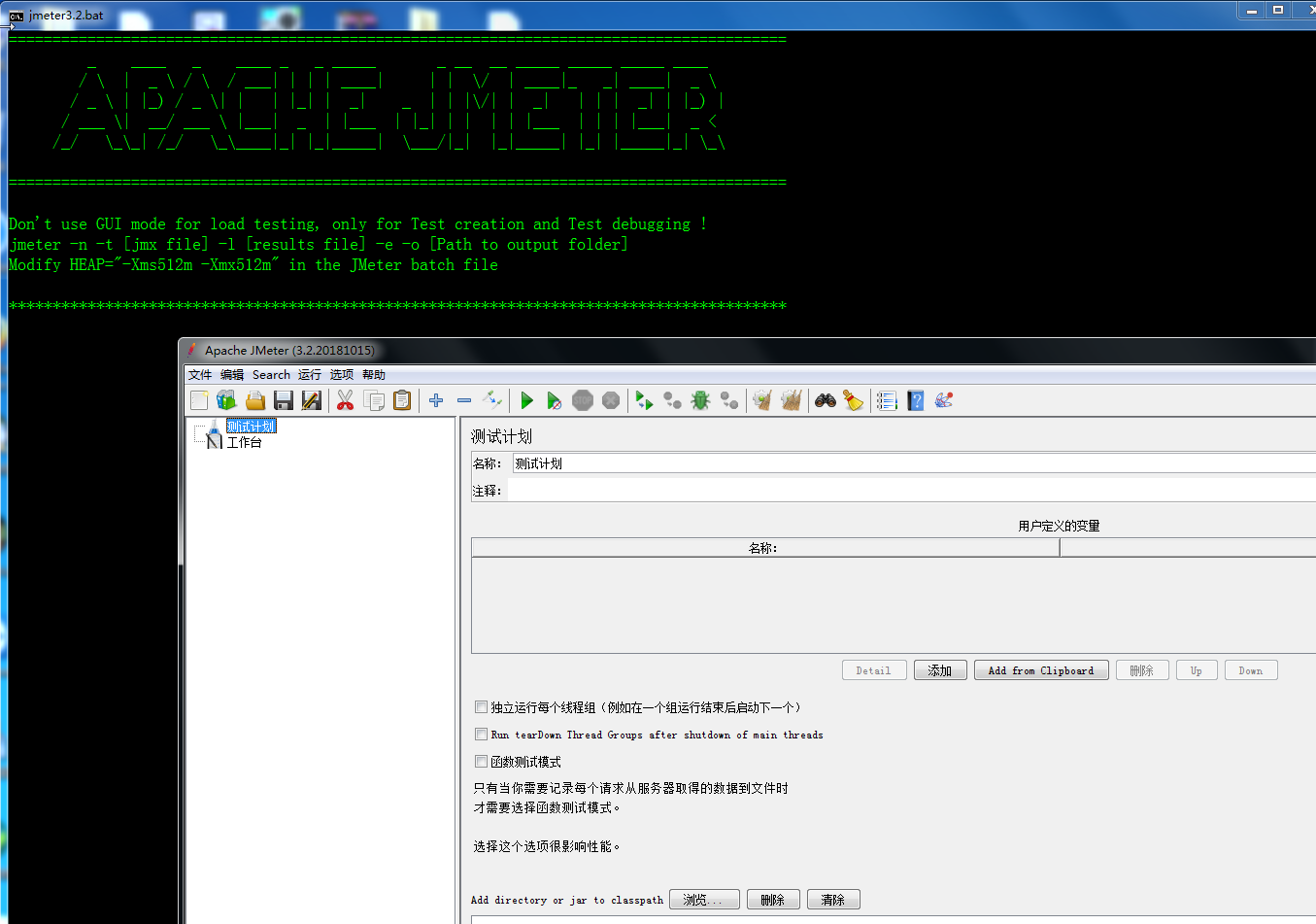
Task: Open the Templates toolbar icon
Action: point(226,400)
